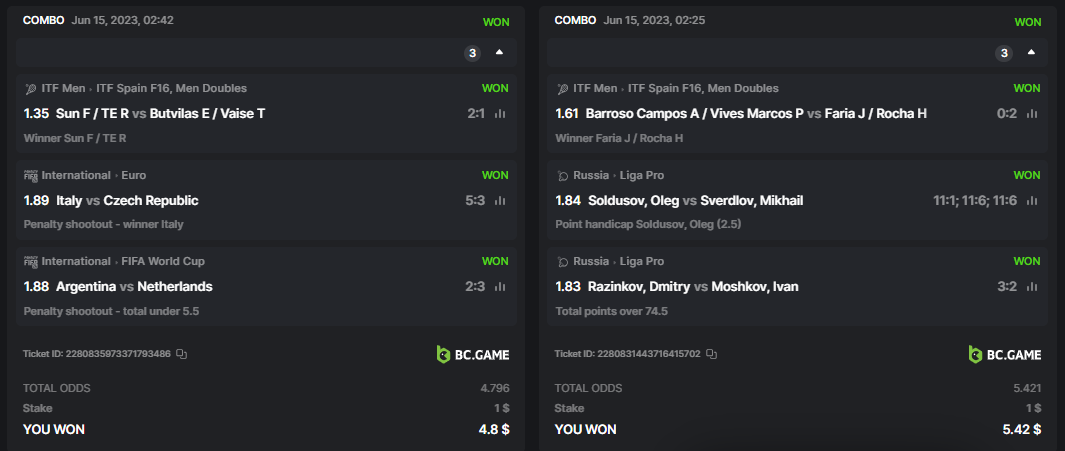This screenshot has width=1065, height=451.
Task: Open stats icon for Razinkov vs Moshkov
Action: pyautogui.click(x=1032, y=287)
